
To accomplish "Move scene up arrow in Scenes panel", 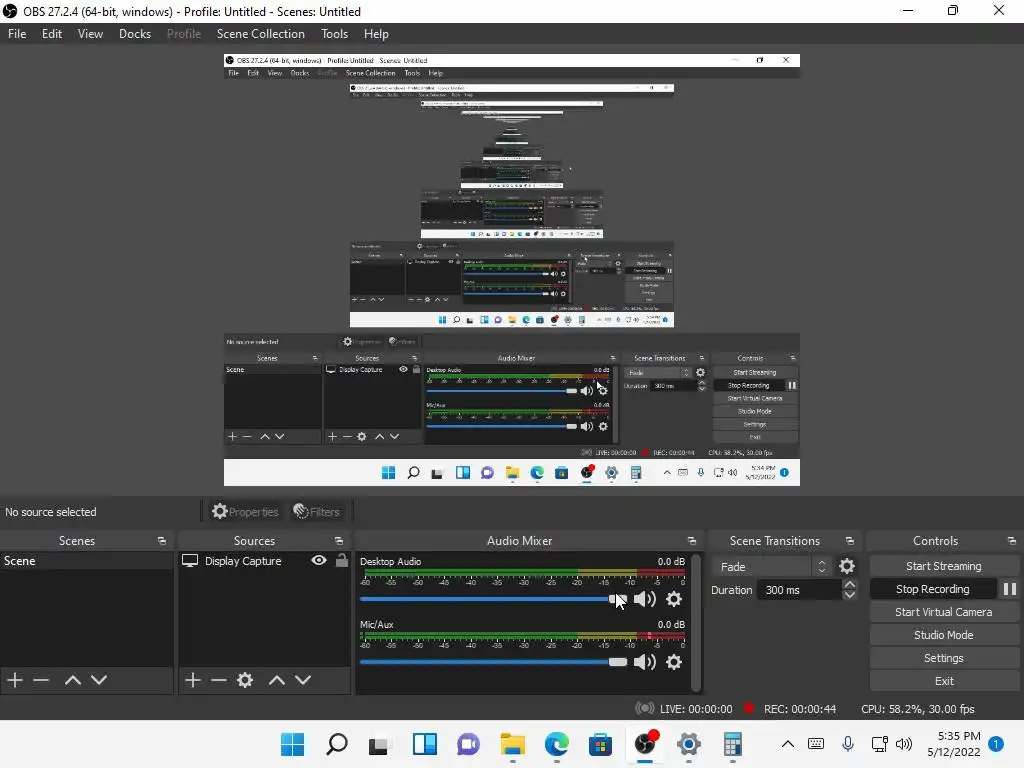I will tap(72, 680).
